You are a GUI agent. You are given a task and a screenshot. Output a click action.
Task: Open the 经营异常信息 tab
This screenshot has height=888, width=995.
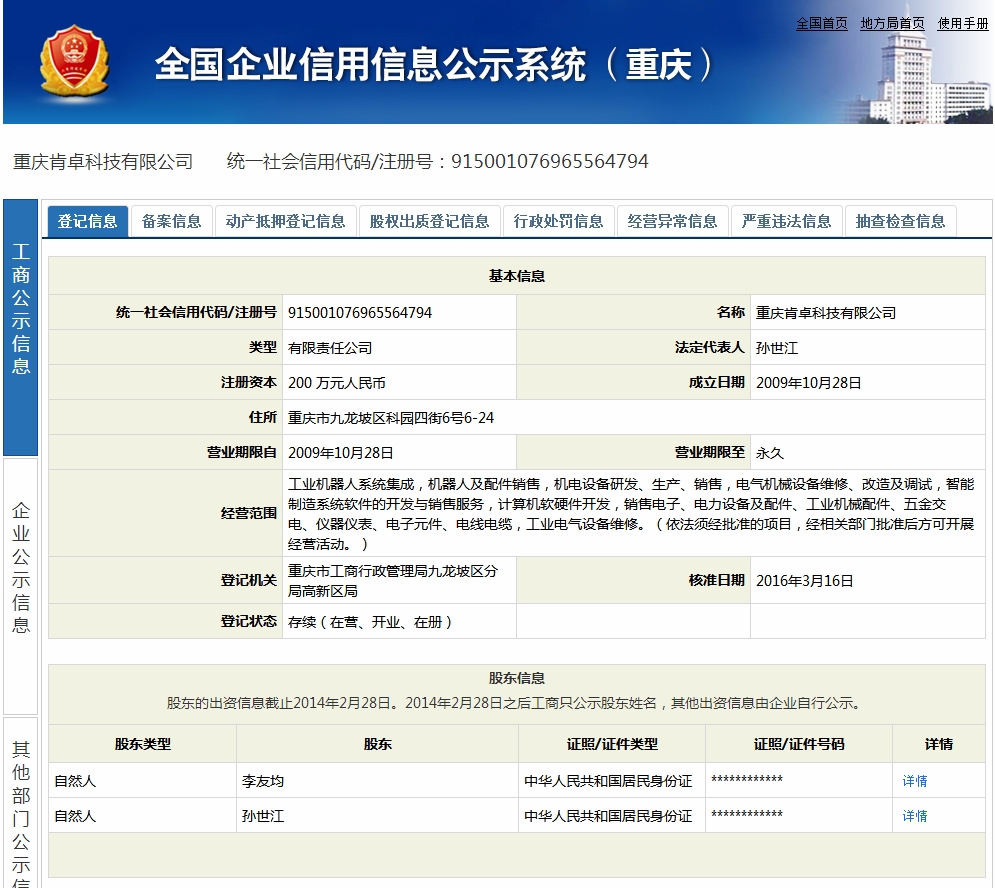[672, 221]
